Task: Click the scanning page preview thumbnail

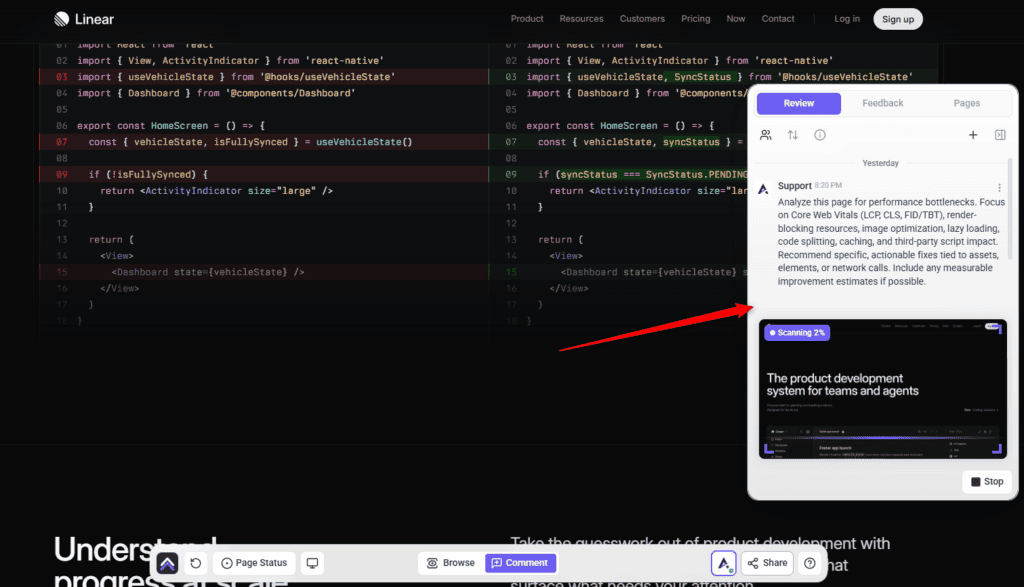Action: (882, 389)
